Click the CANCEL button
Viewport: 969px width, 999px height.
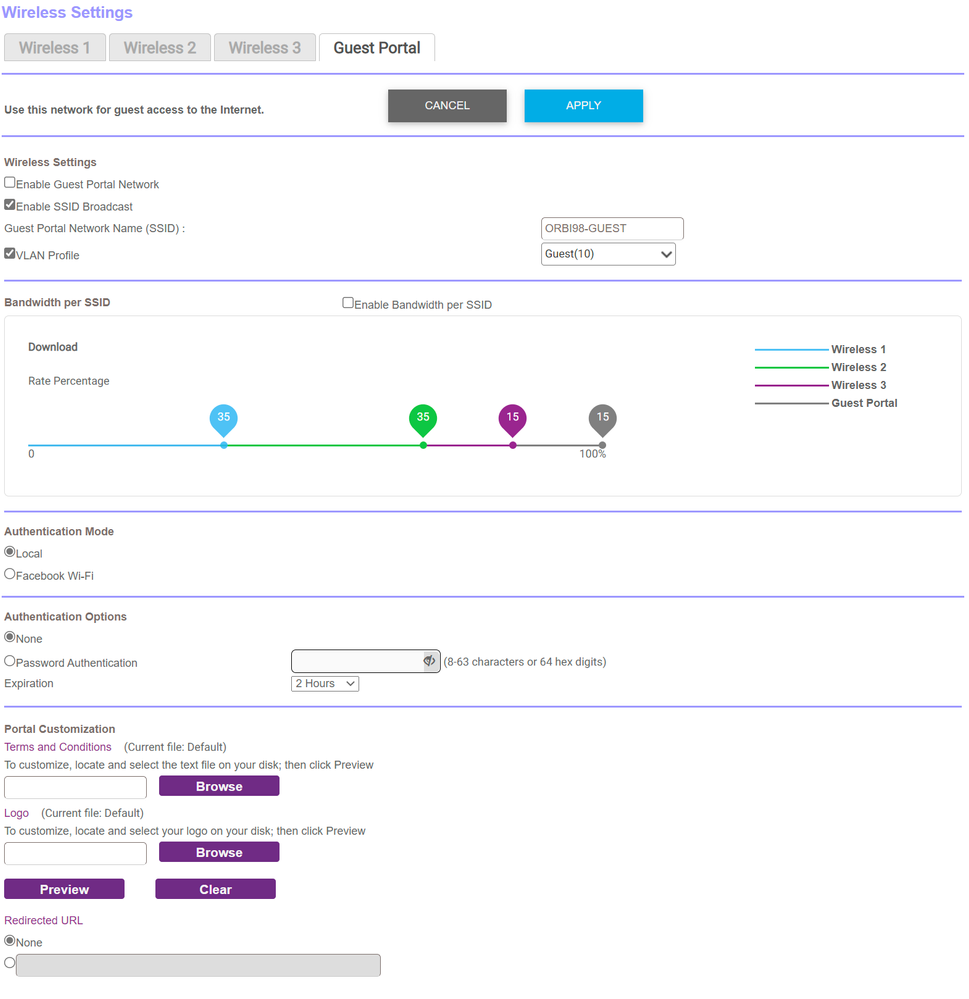pyautogui.click(x=447, y=106)
